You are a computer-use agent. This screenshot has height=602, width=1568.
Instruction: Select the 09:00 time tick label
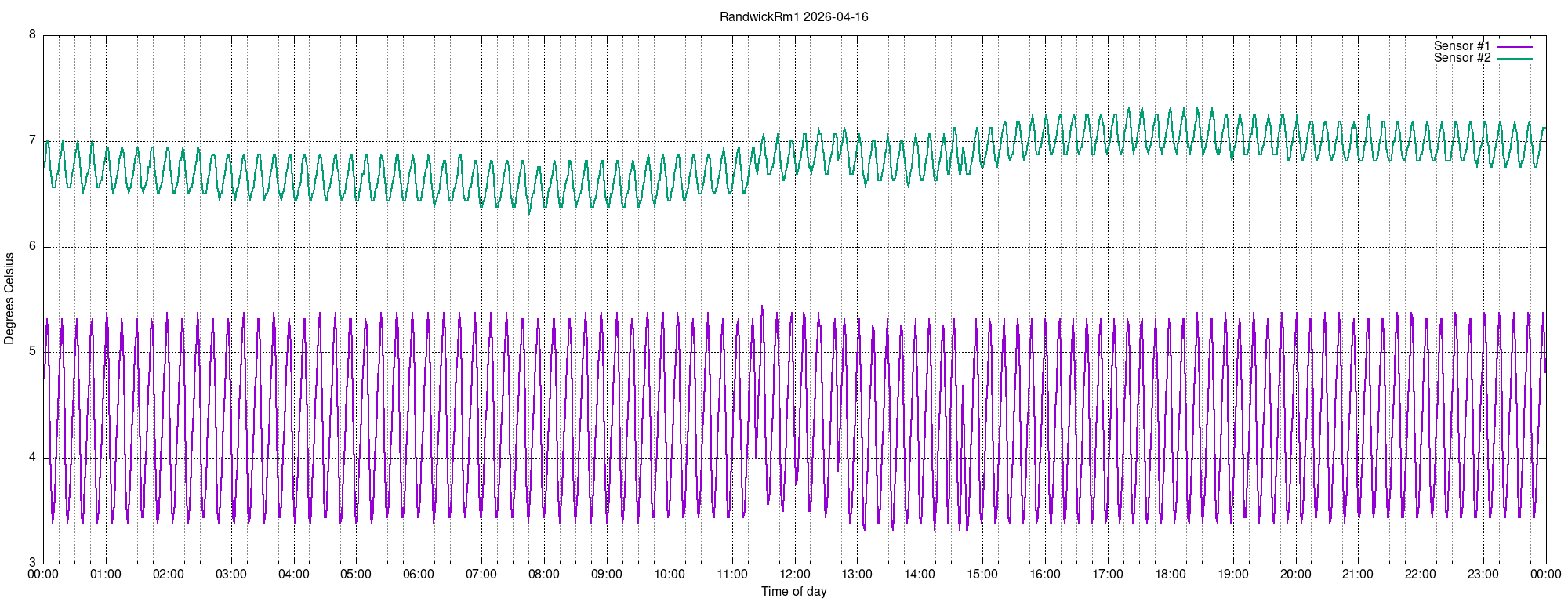coord(607,574)
